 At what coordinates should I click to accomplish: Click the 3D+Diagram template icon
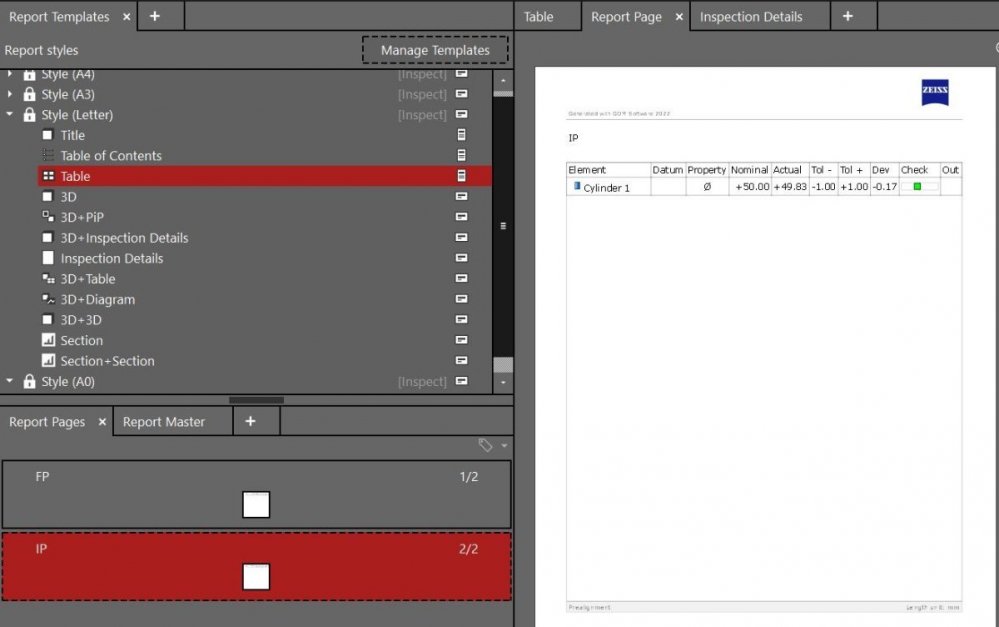pyautogui.click(x=48, y=299)
